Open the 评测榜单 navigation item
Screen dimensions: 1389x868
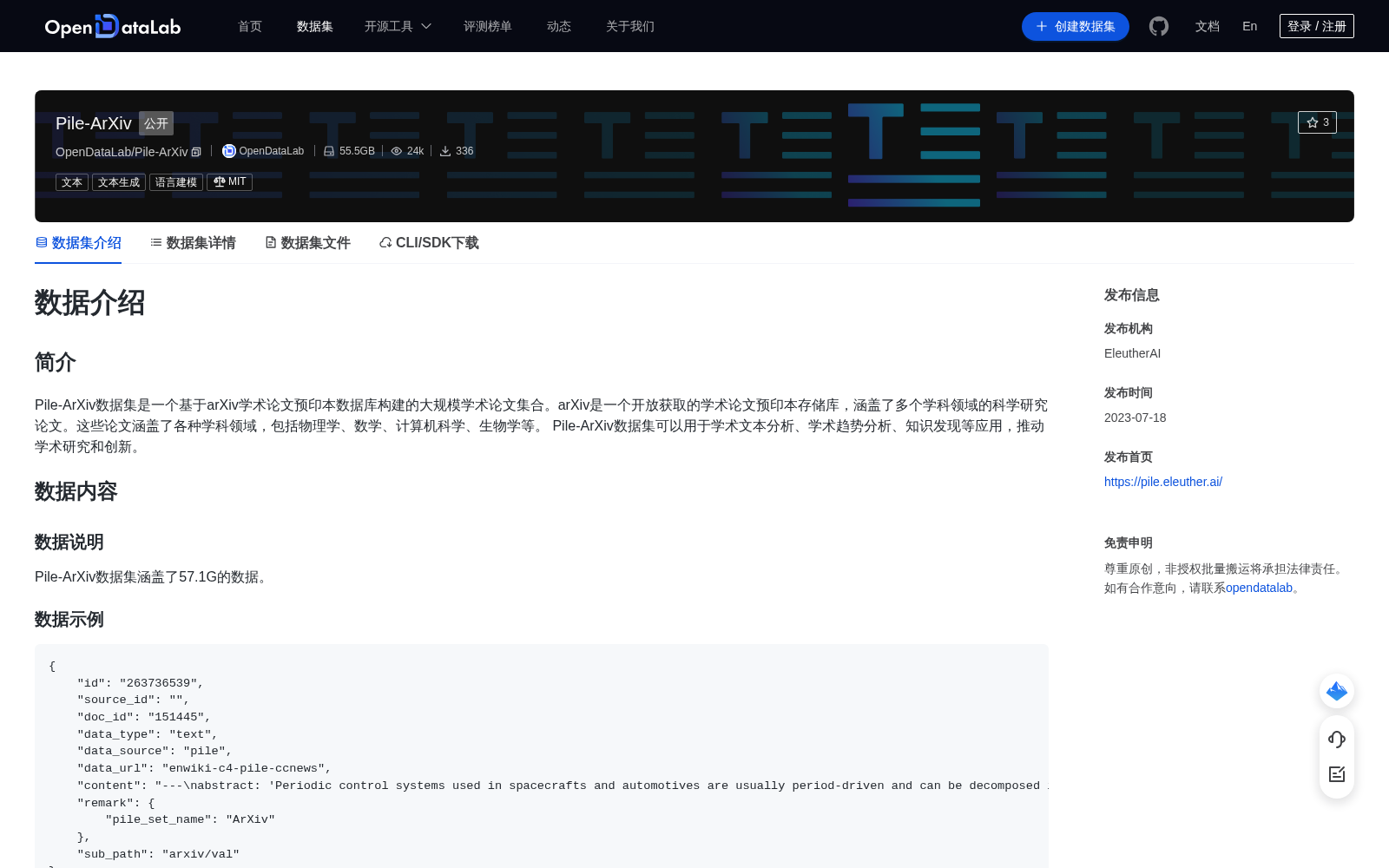click(x=488, y=26)
